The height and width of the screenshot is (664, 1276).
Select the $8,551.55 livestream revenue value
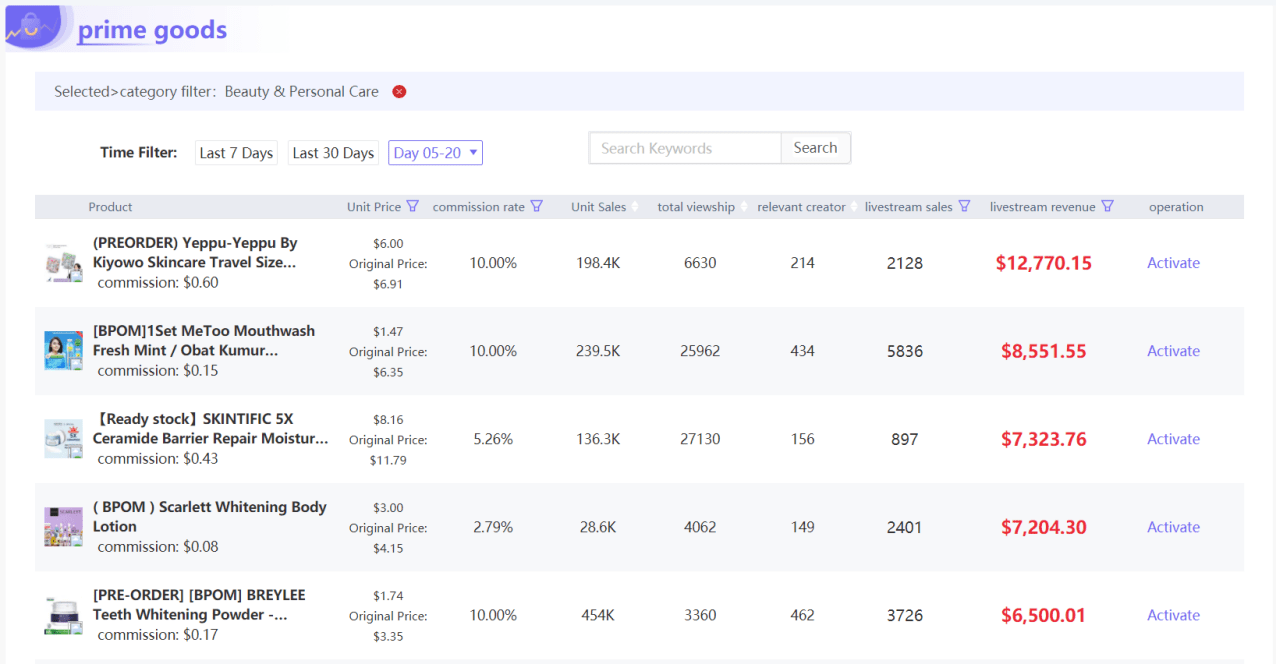click(1044, 351)
